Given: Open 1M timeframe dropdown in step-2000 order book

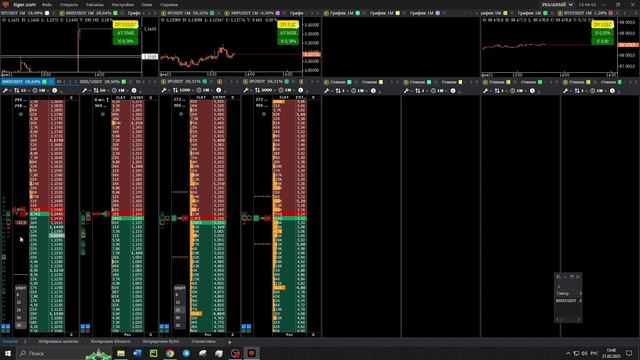Looking at the screenshot, I should coord(287,90).
